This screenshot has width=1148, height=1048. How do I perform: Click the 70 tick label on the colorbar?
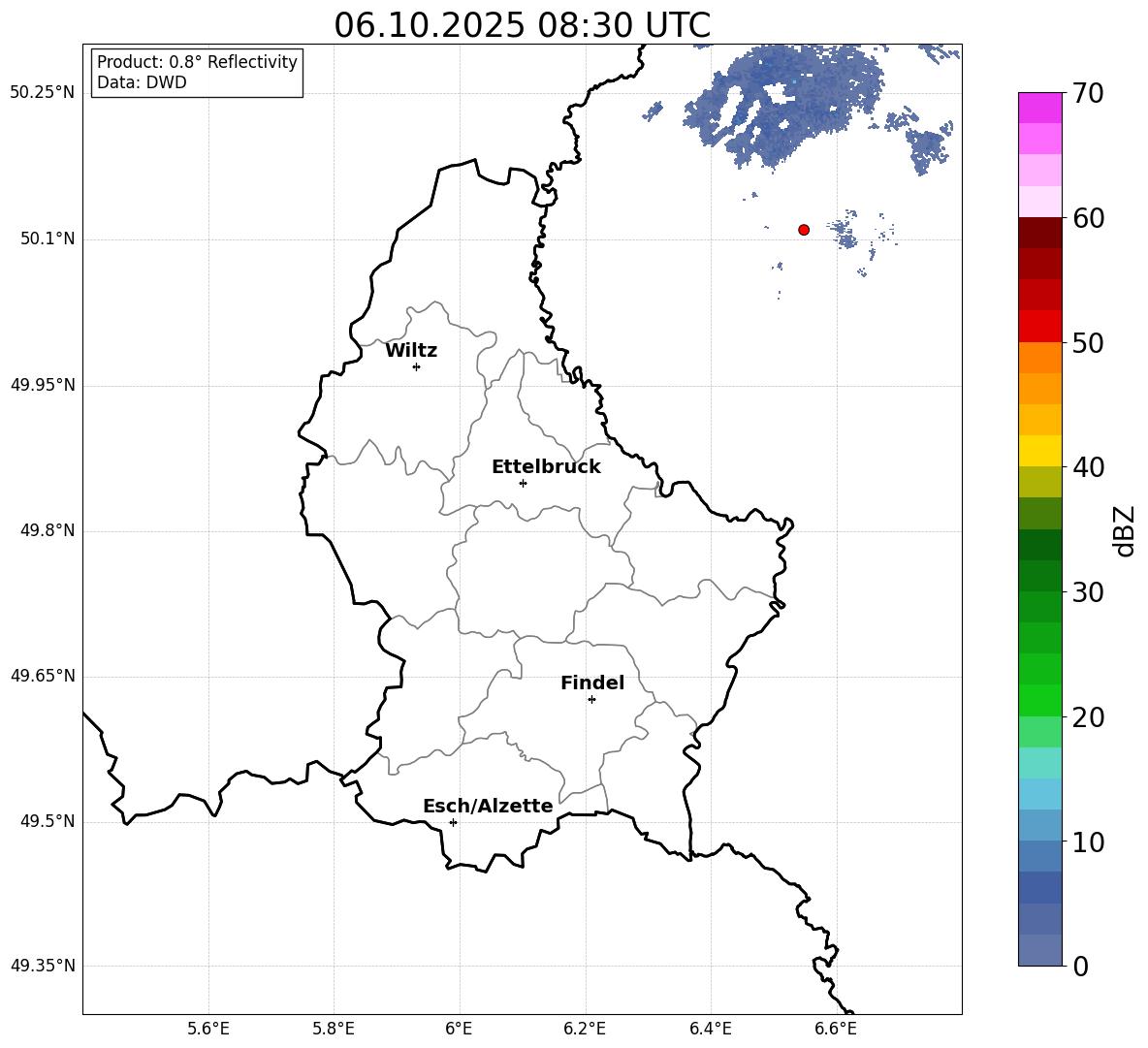[1088, 93]
